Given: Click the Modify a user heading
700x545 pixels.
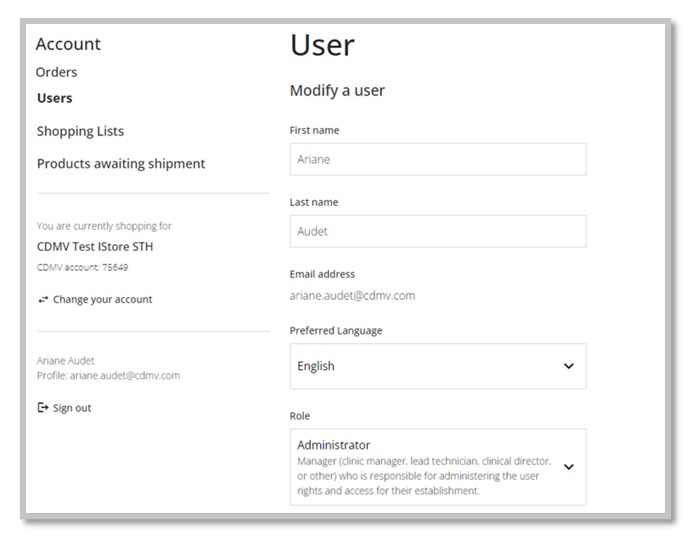Looking at the screenshot, I should [337, 91].
